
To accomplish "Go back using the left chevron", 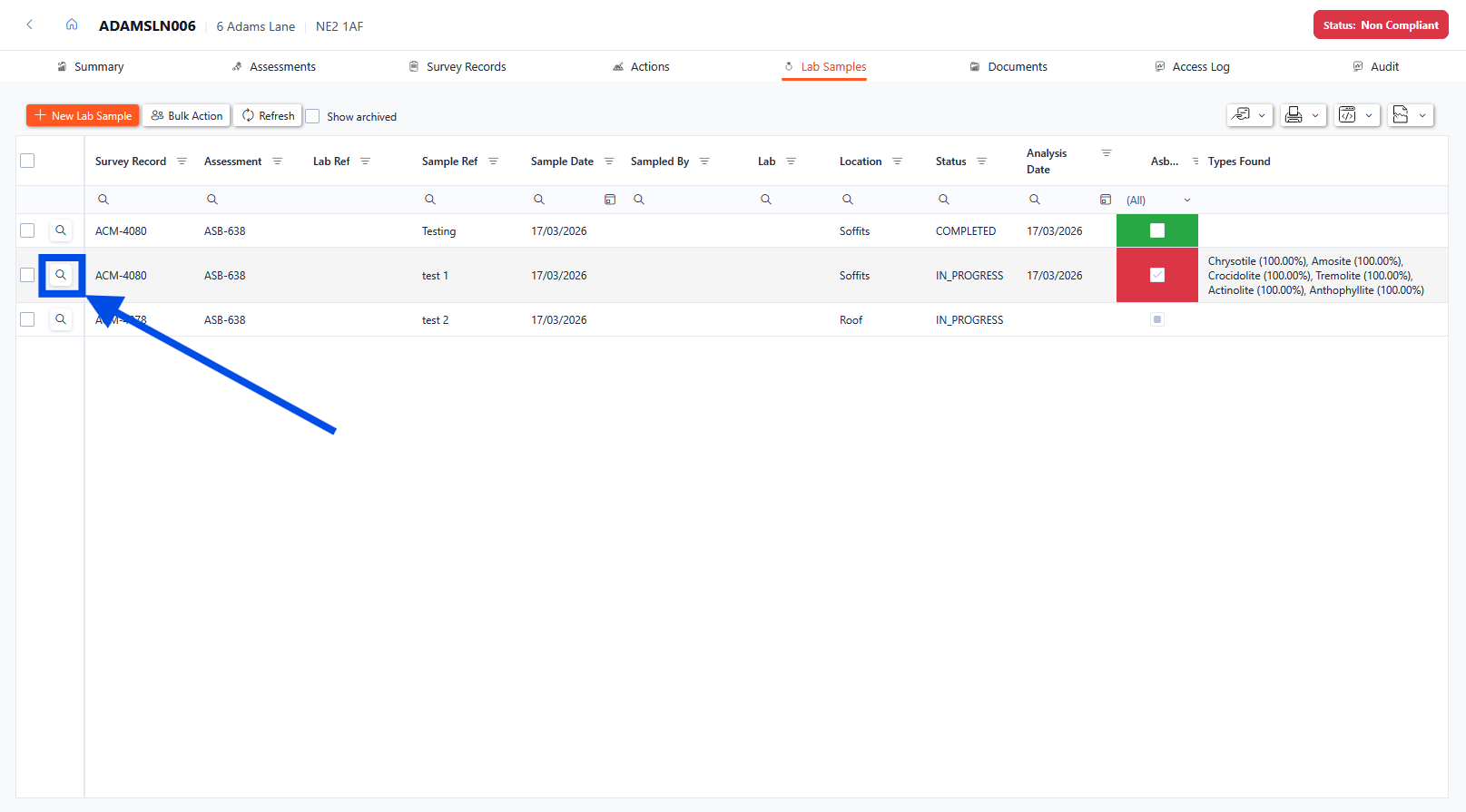I will point(30,25).
